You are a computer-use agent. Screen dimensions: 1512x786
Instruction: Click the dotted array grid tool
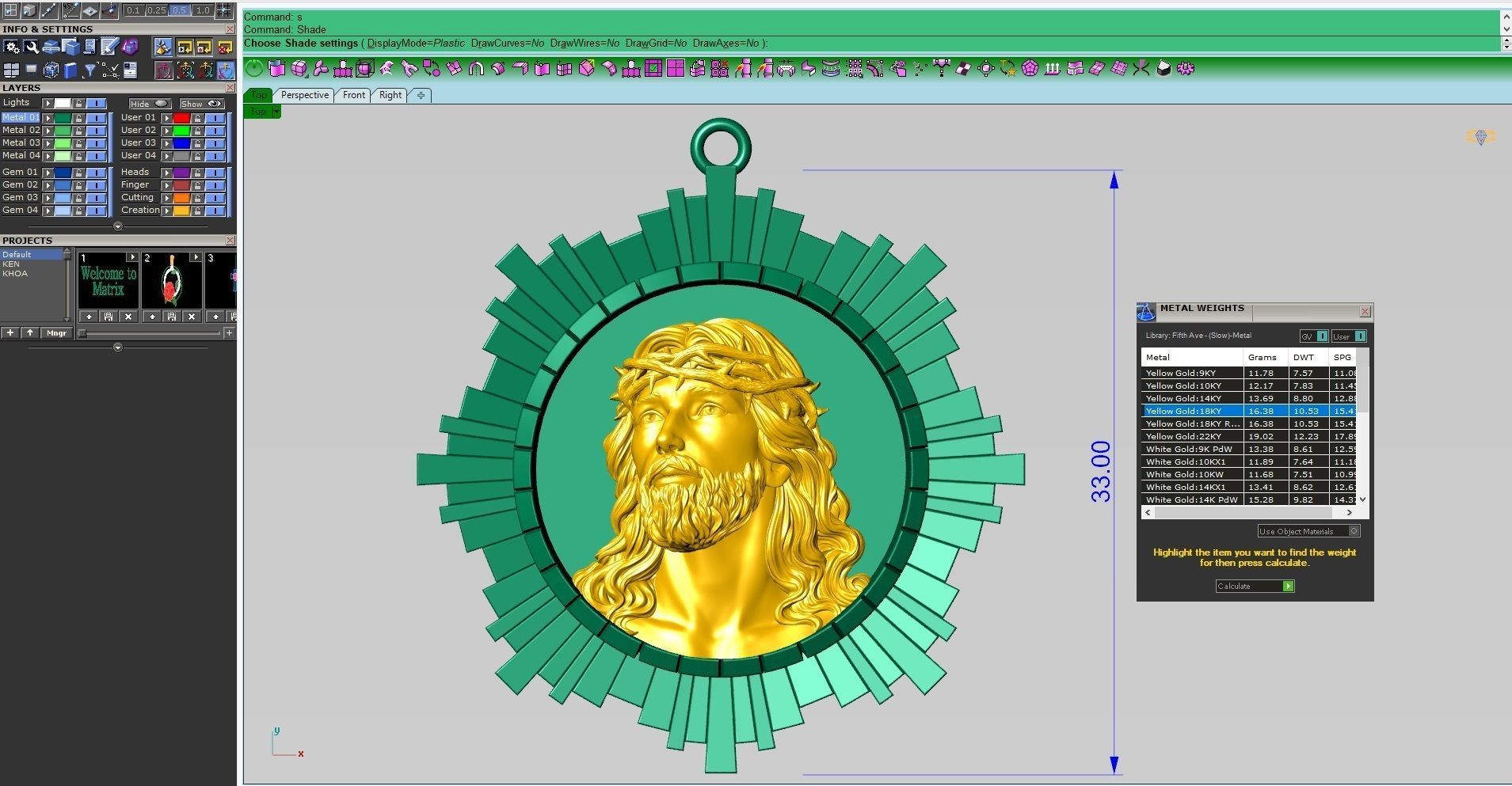854,68
